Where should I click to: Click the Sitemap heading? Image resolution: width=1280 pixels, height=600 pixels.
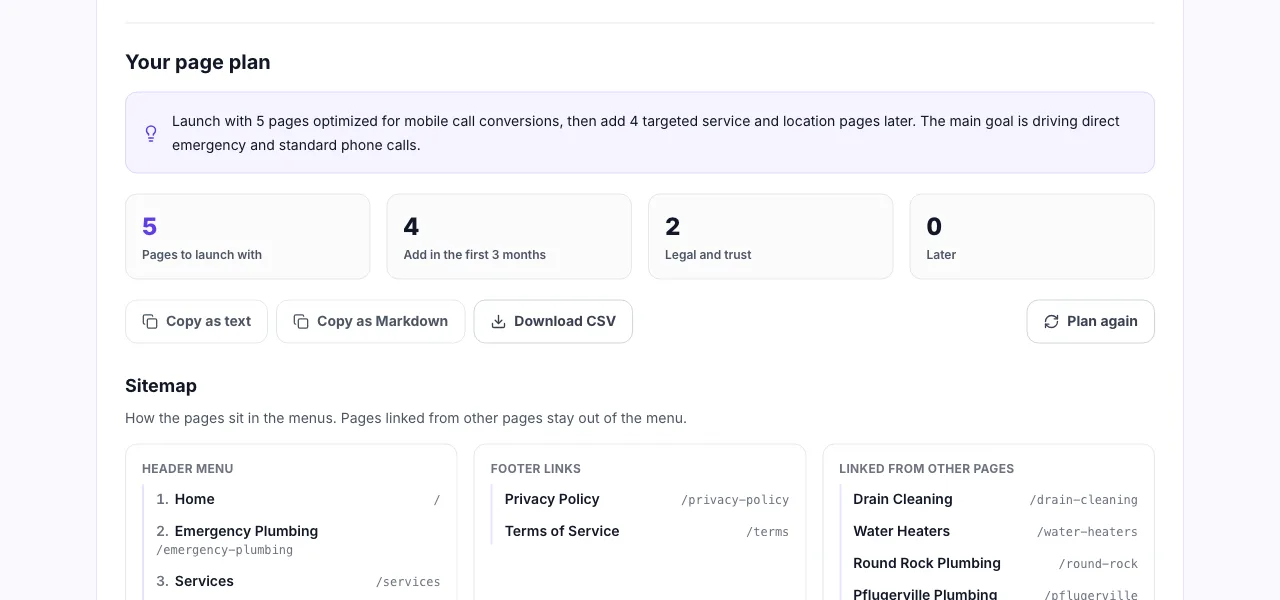[161, 386]
